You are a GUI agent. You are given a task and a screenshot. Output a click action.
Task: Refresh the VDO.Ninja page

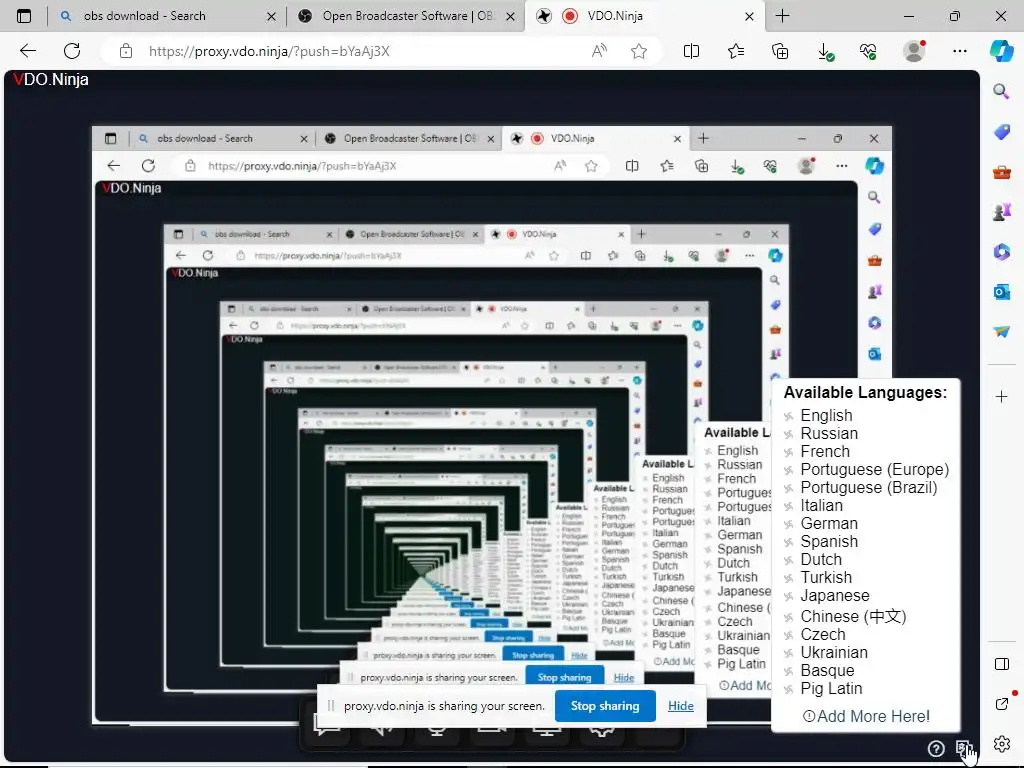point(72,51)
